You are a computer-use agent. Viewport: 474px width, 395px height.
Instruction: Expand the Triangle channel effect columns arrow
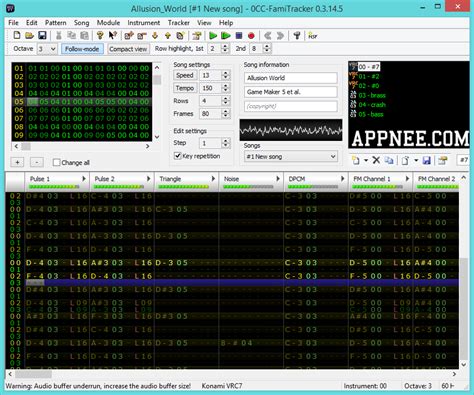click(x=213, y=179)
